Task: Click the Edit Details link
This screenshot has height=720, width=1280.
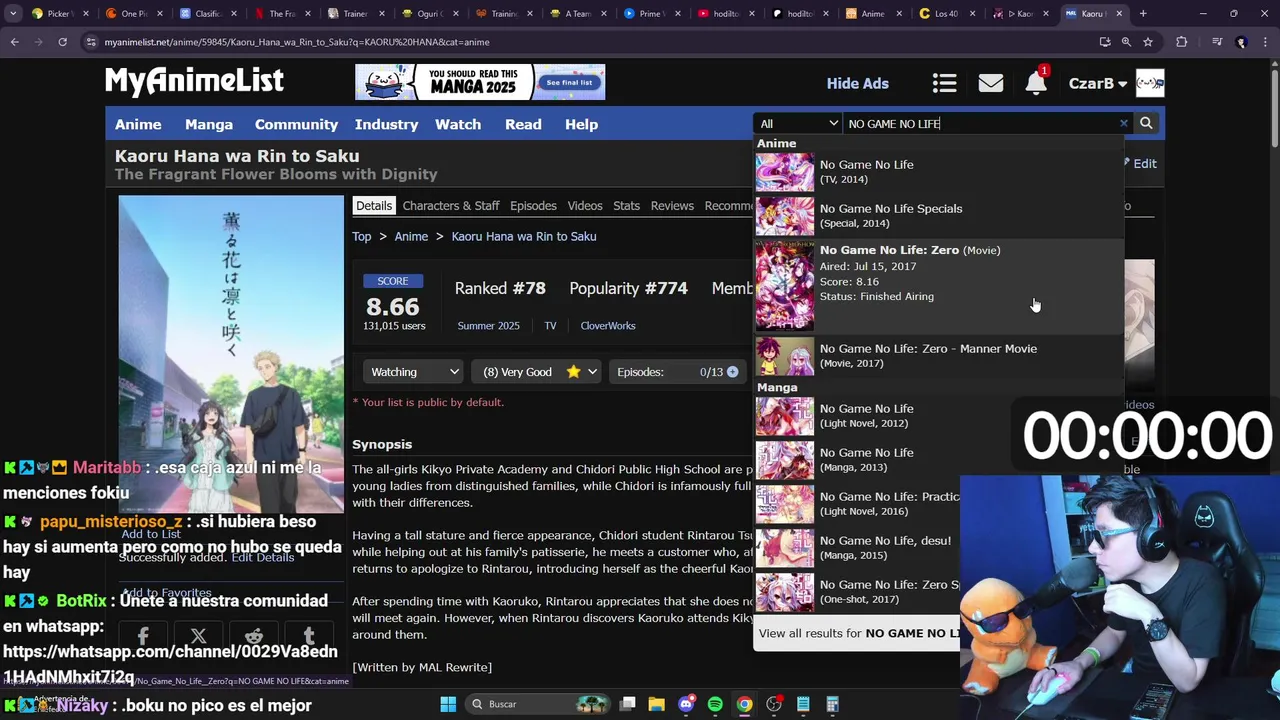Action: click(263, 557)
